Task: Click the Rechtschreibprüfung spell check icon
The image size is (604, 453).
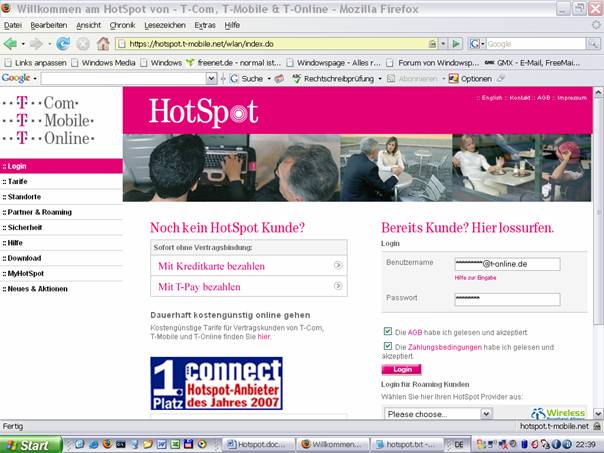Action: click(296, 79)
